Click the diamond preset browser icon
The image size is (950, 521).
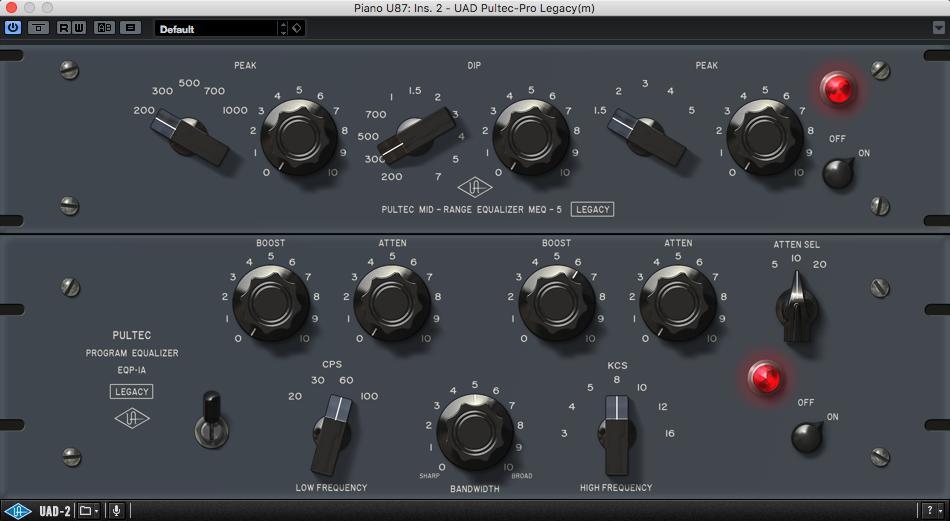297,28
